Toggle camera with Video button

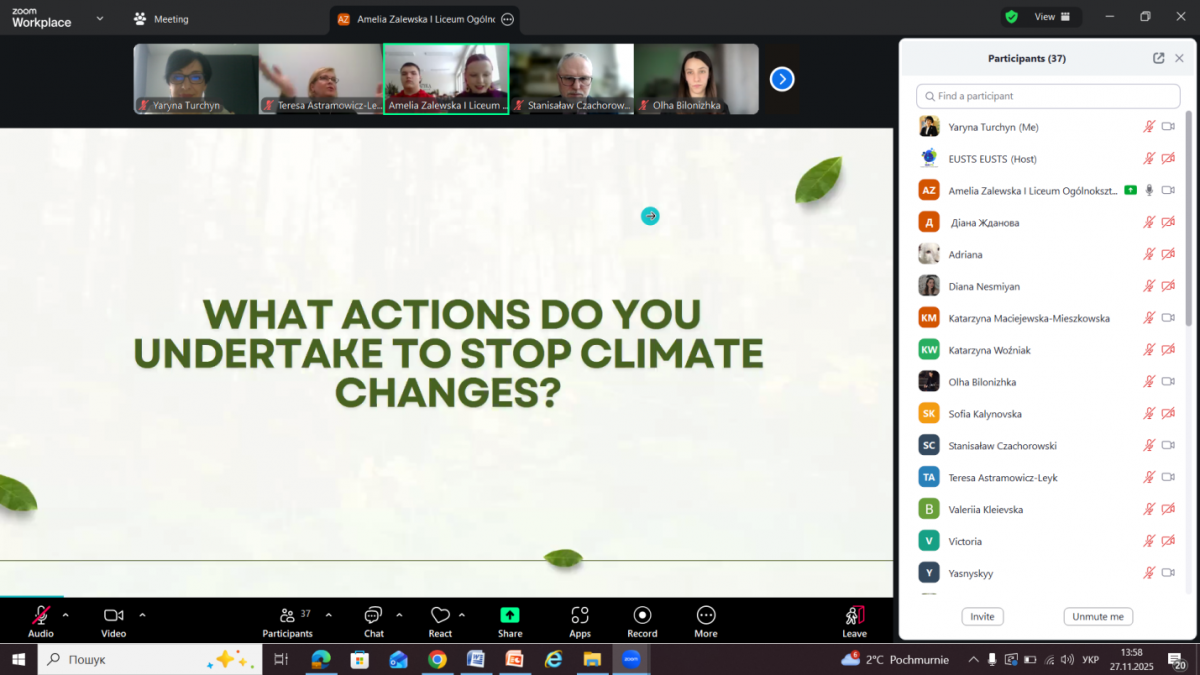coord(113,620)
